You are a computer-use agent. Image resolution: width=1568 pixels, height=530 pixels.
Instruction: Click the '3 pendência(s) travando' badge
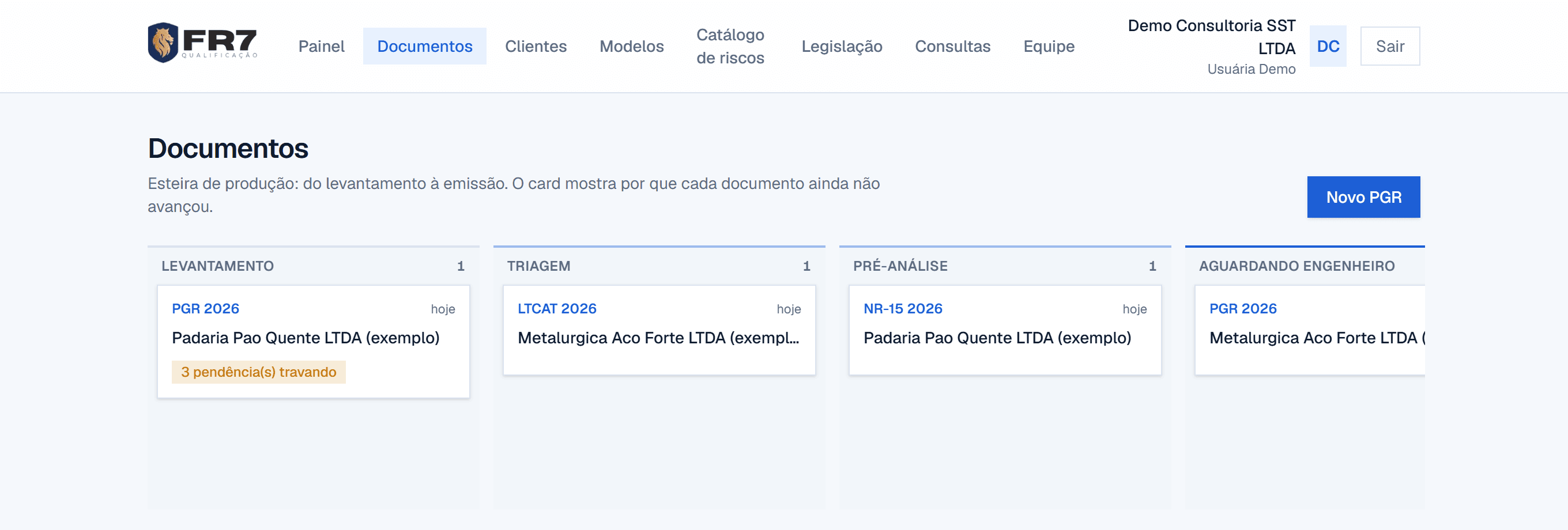click(x=258, y=372)
